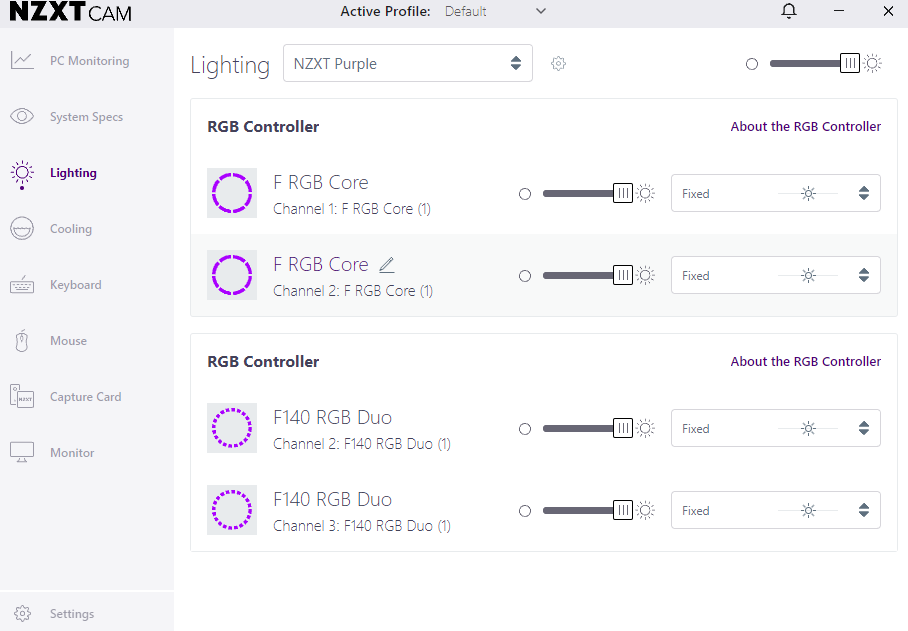
Task: Click 'Channel 2: F RGB Core (1)' text
Action: point(353,291)
